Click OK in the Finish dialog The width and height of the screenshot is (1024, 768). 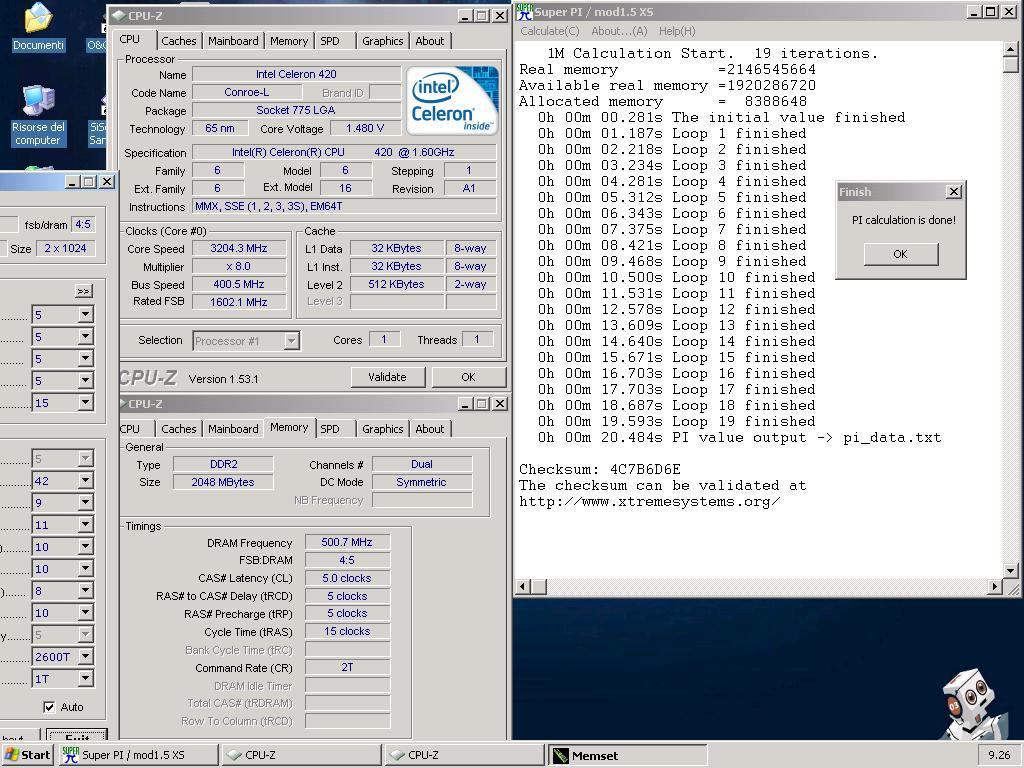pos(901,254)
